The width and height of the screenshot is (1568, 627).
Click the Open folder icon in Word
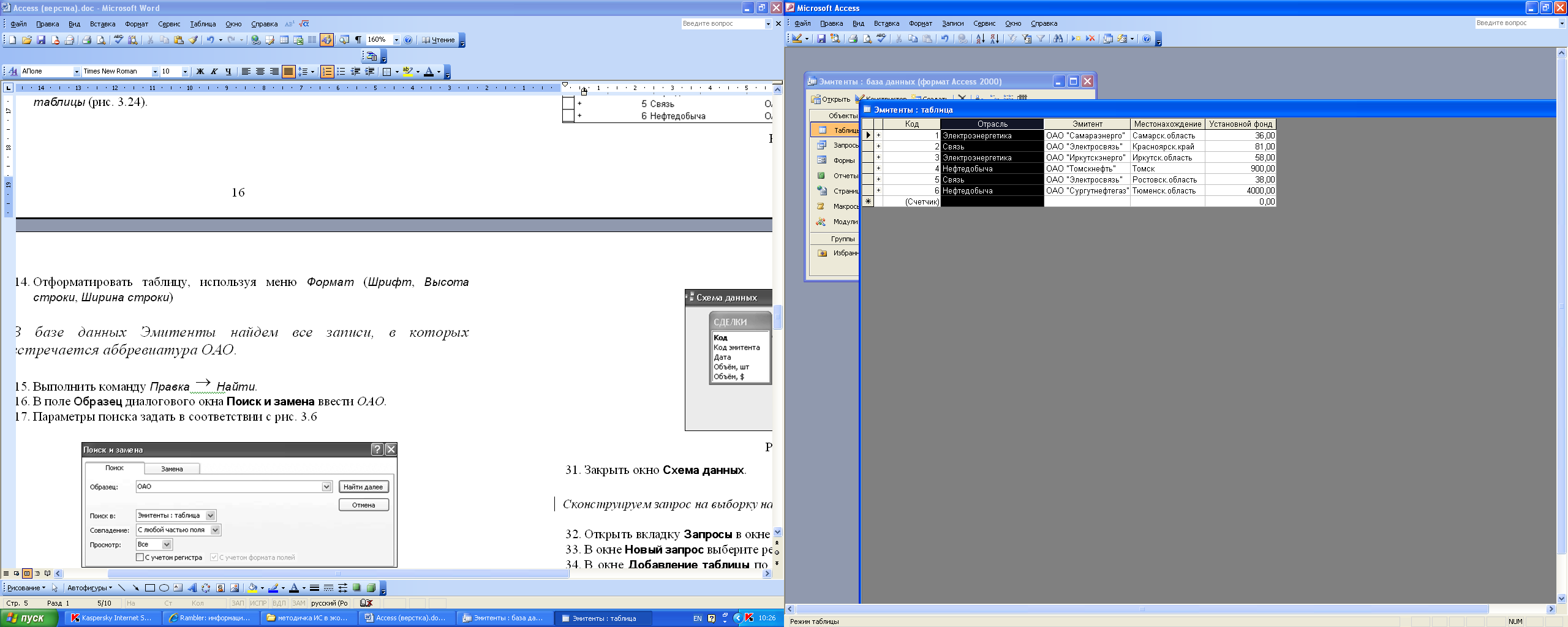27,40
